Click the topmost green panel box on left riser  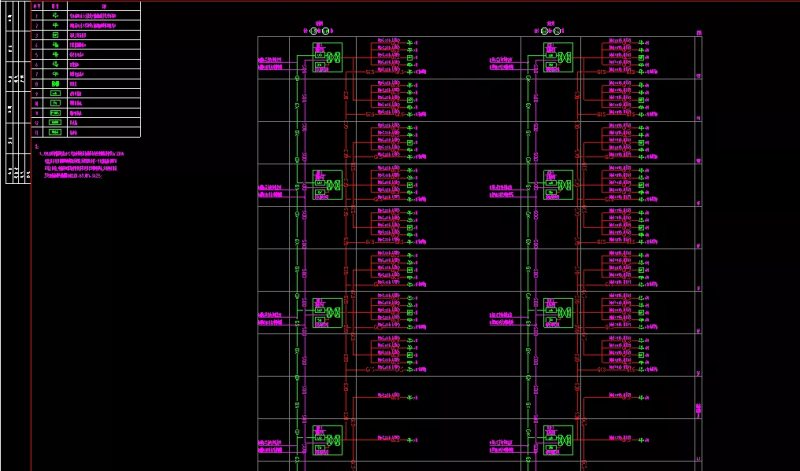(x=327, y=57)
